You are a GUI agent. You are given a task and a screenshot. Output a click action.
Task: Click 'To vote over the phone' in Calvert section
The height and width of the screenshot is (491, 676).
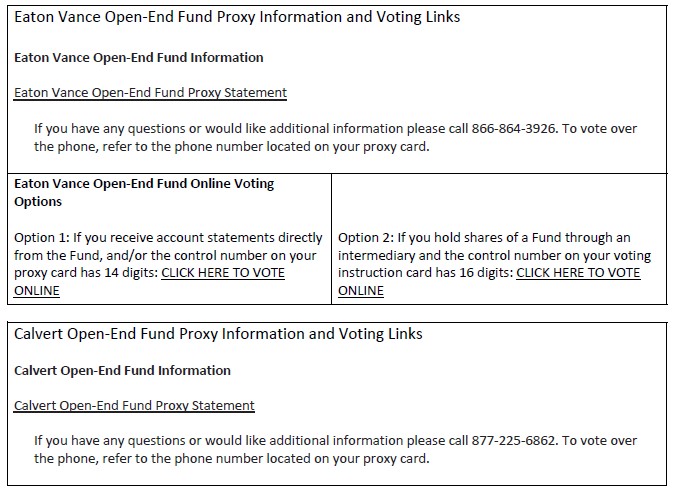(x=589, y=441)
